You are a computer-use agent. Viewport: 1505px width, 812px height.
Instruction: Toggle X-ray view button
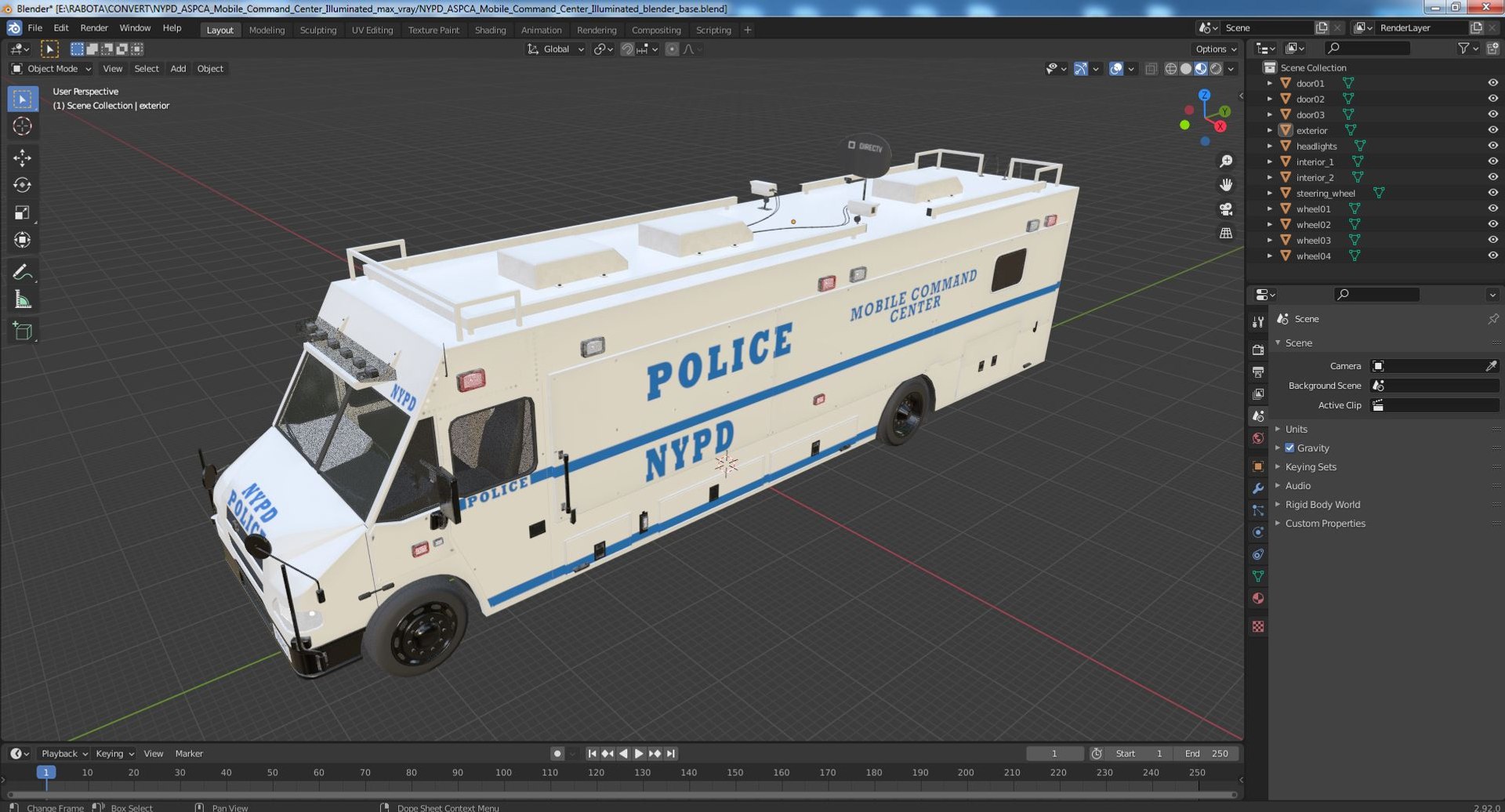coord(1151,69)
